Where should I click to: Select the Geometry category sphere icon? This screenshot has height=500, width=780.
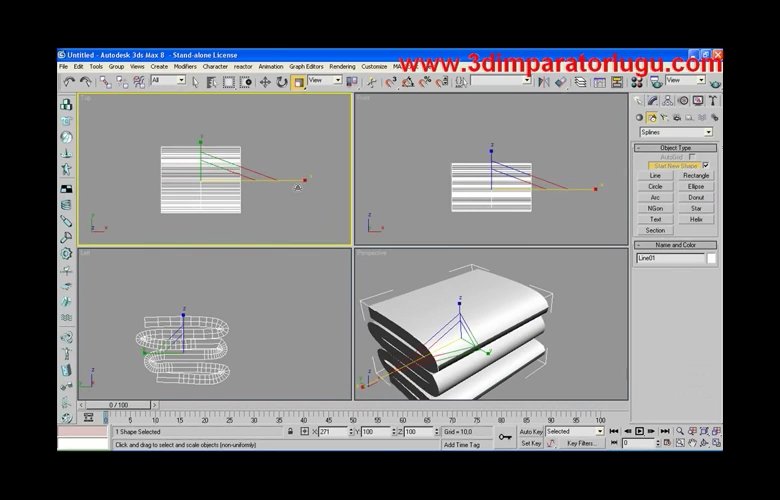point(639,118)
